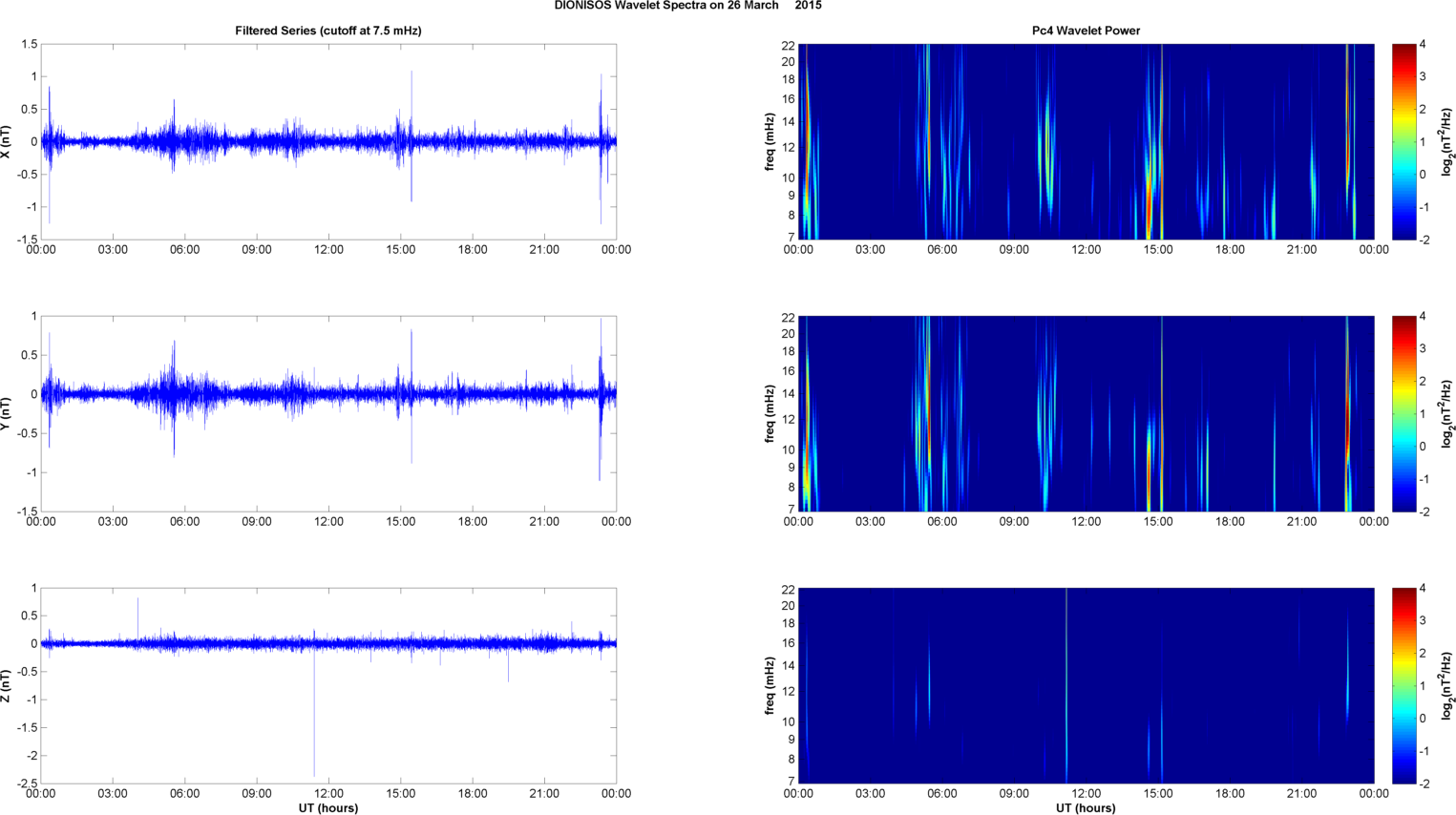
Task: Click '15:00' tick under the X spectrogram
Action: 1158,250
